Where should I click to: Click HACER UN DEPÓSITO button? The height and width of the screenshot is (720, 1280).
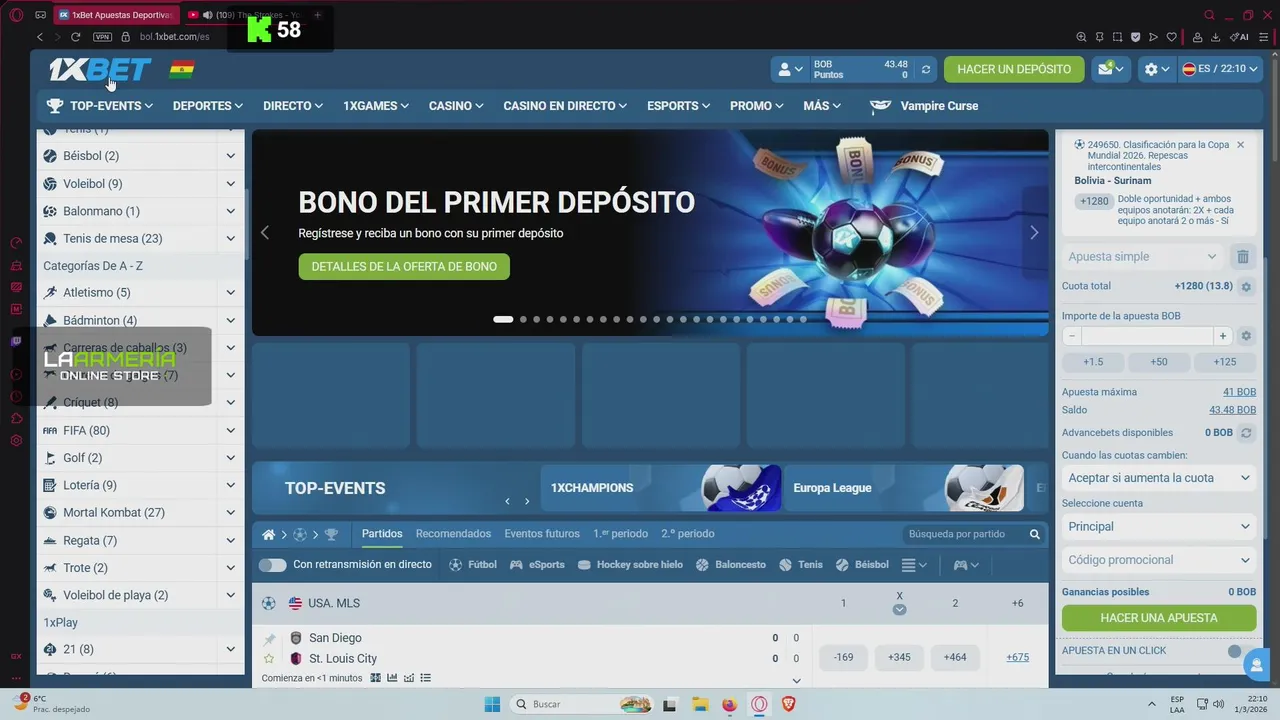(x=1014, y=69)
